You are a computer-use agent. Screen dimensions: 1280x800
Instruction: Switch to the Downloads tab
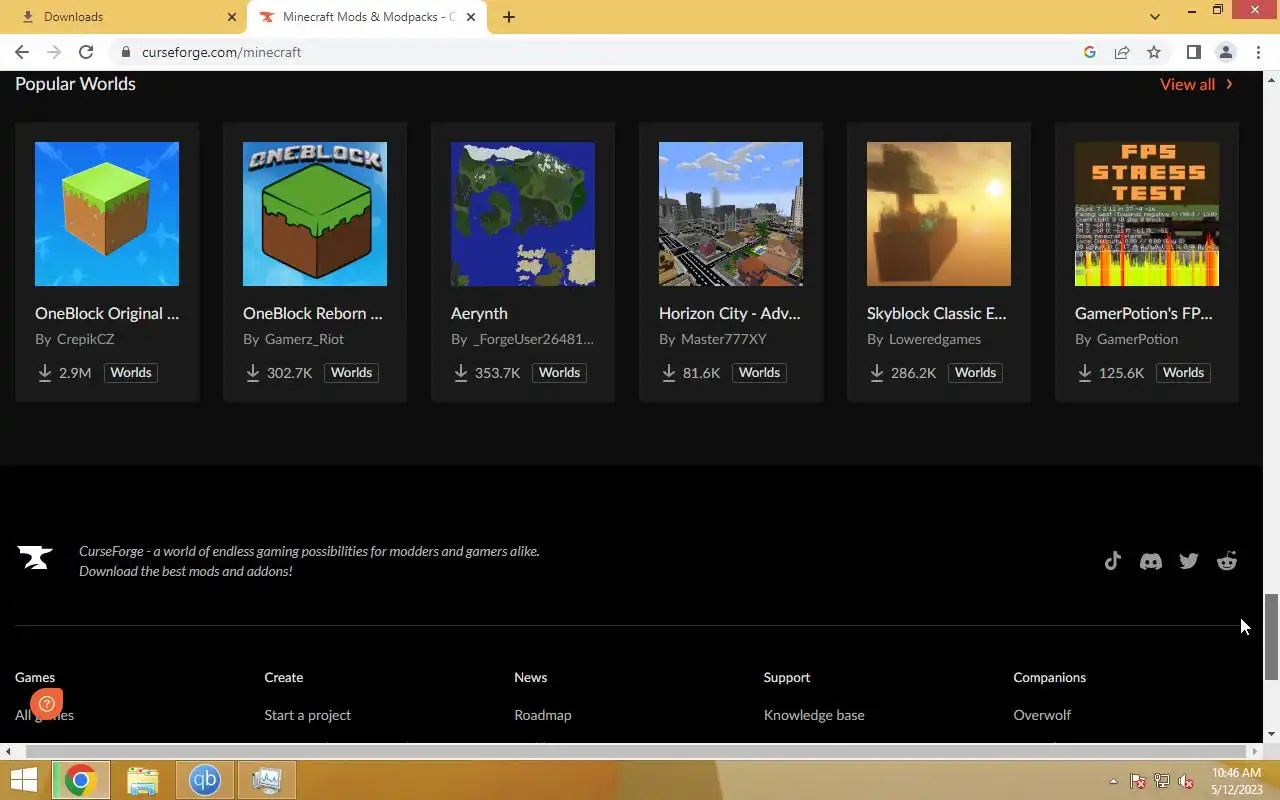coord(124,17)
